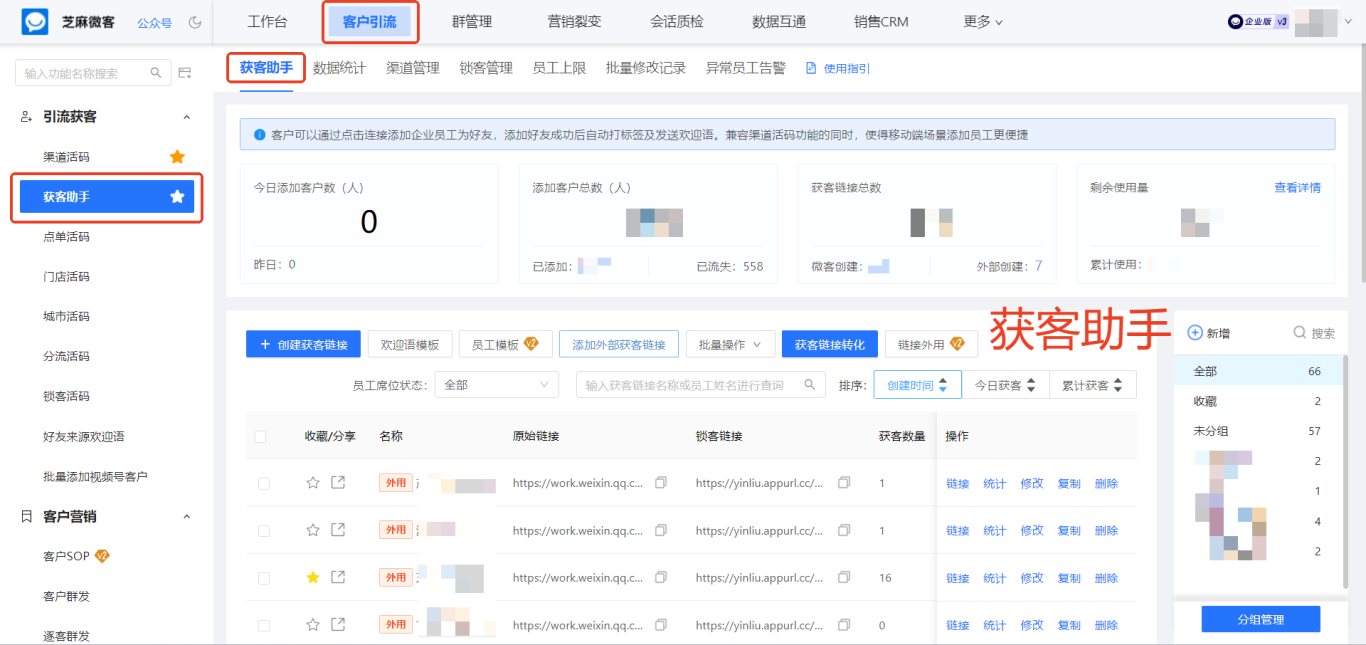Click the 输入功能名称搜索 input field
Image resolution: width=1366 pixels, height=645 pixels.
(92, 73)
